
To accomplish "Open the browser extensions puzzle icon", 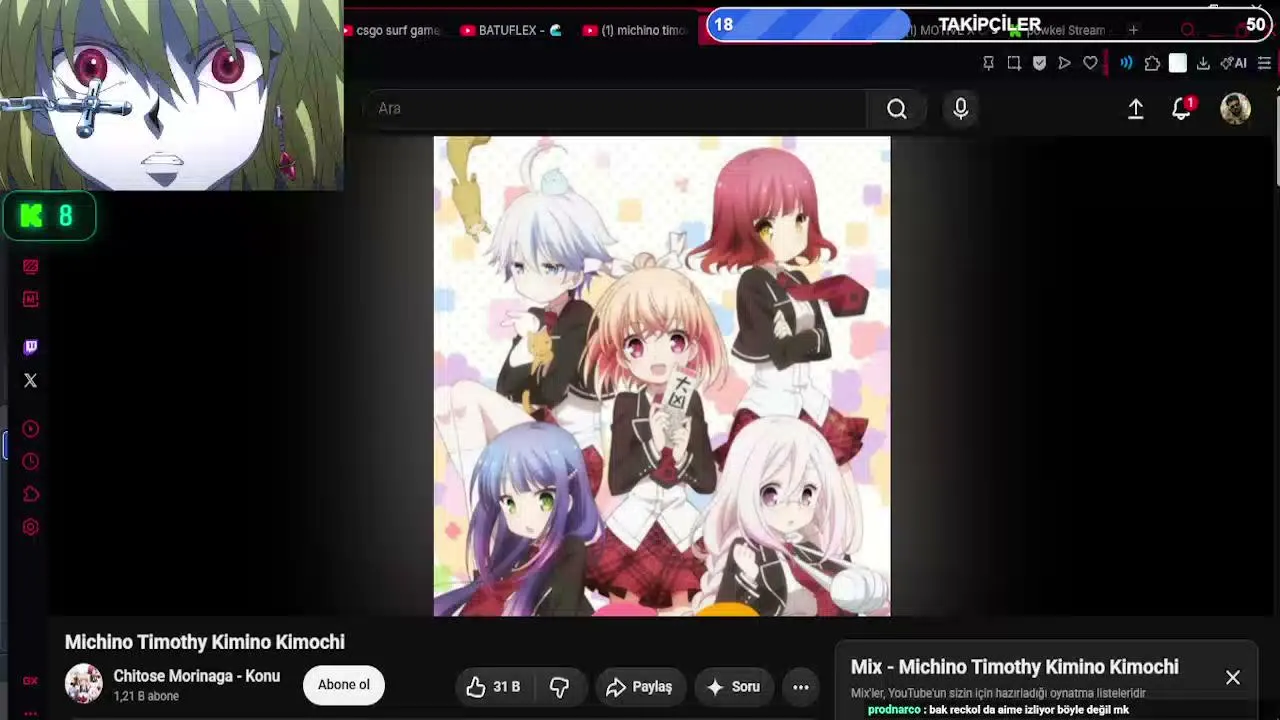I will point(1152,63).
